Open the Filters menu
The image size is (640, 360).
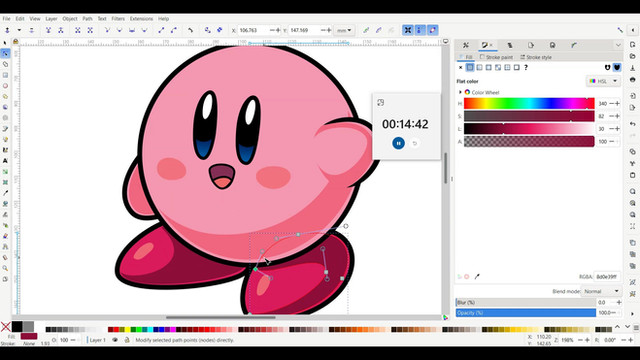click(x=118, y=19)
